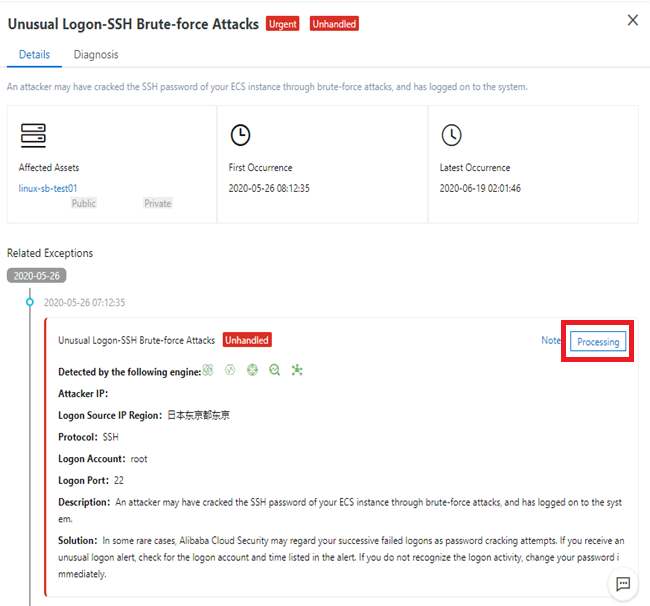Click the Logon Port value 22
Image resolution: width=650 pixels, height=606 pixels.
(x=119, y=480)
